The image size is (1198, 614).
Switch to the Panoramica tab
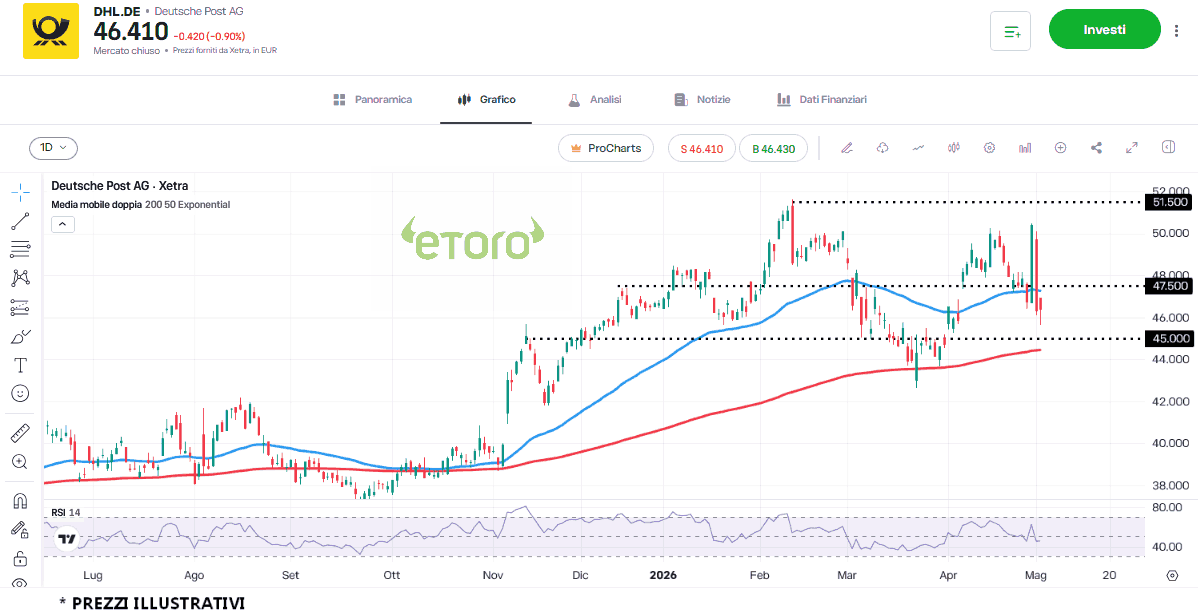coord(374,100)
